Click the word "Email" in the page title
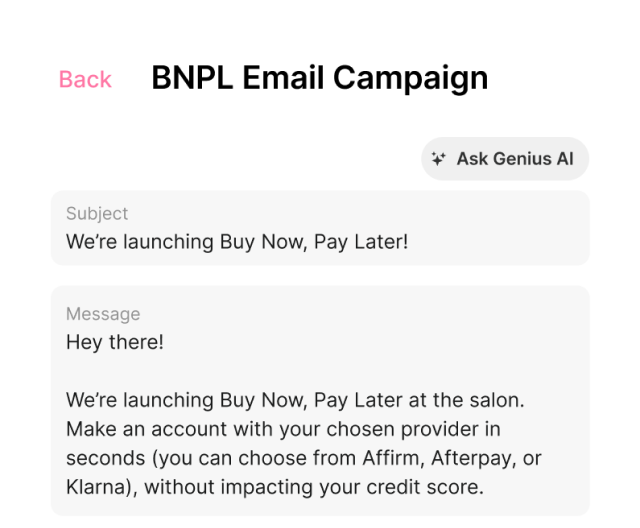 tap(281, 77)
